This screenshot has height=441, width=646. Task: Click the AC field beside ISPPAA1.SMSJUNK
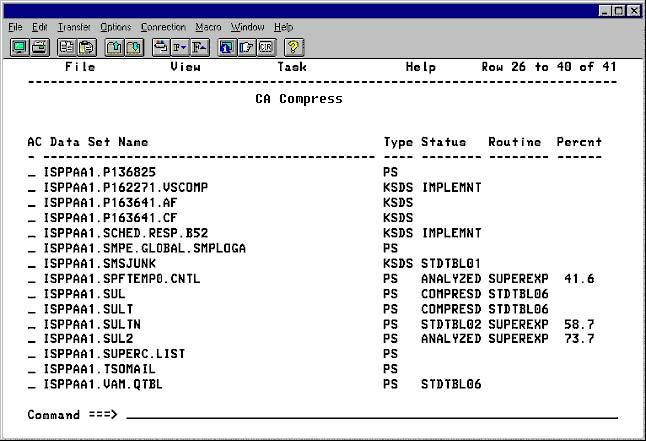point(32,263)
